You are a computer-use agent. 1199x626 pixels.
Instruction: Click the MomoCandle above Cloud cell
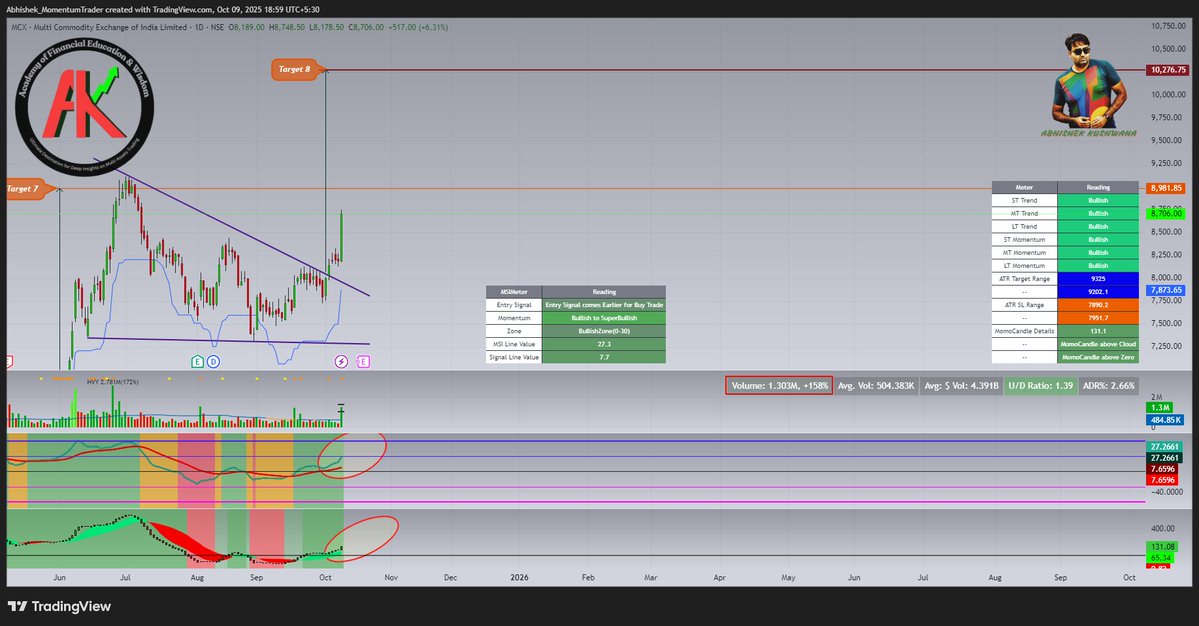pos(1098,345)
